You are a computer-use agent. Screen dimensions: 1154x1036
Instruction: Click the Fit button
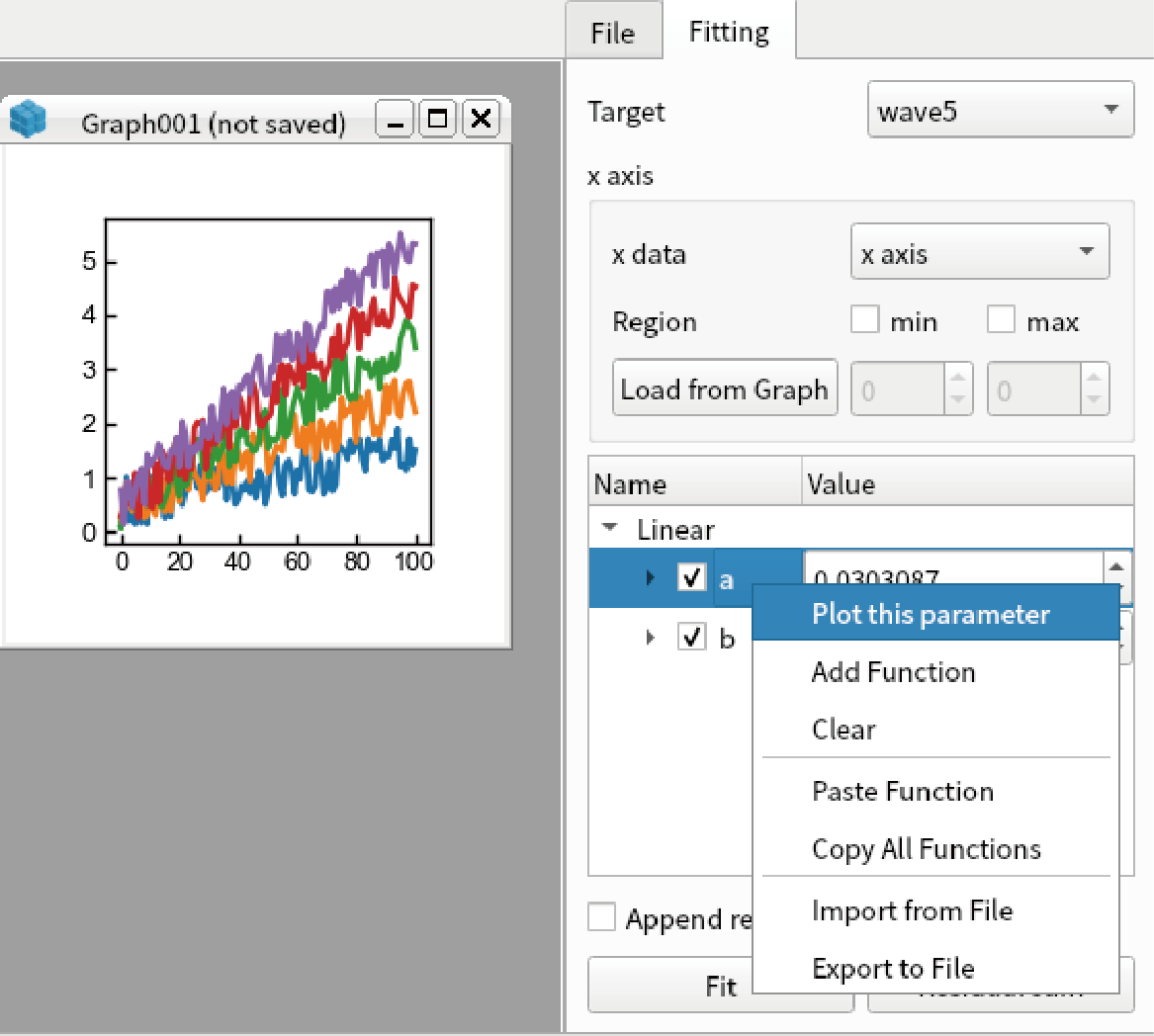(x=721, y=986)
